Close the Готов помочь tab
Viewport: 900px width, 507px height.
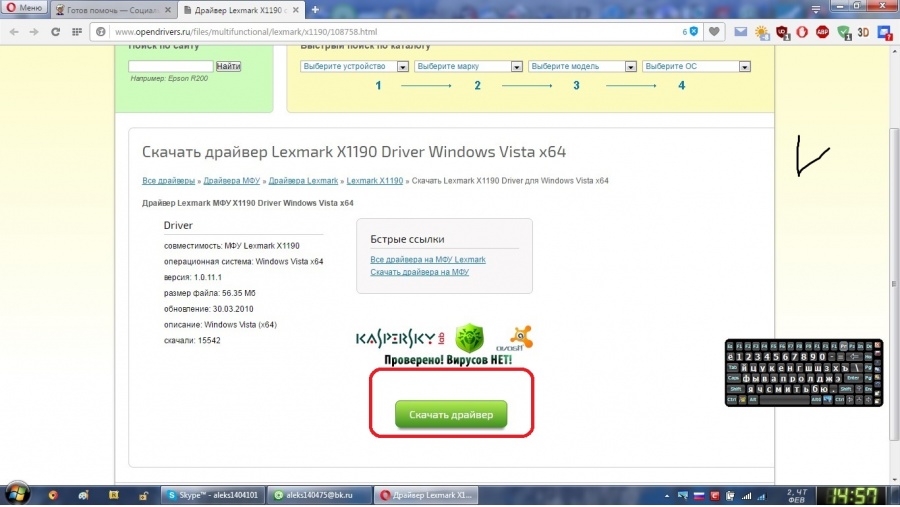[x=168, y=10]
